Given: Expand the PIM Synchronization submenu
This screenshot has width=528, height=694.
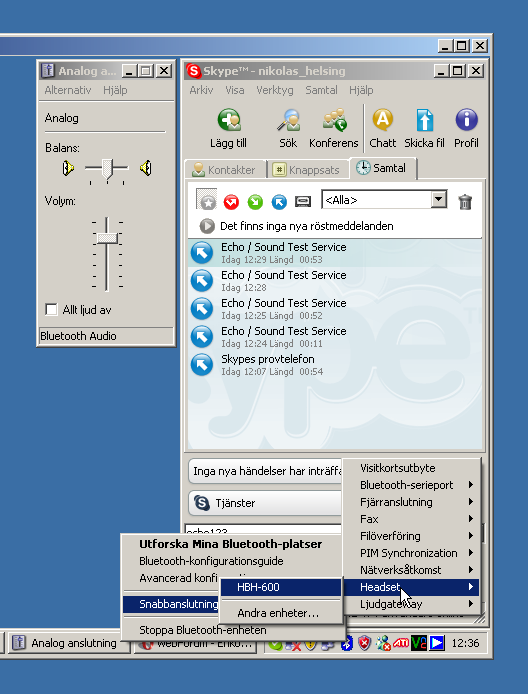Looking at the screenshot, I should [x=412, y=553].
